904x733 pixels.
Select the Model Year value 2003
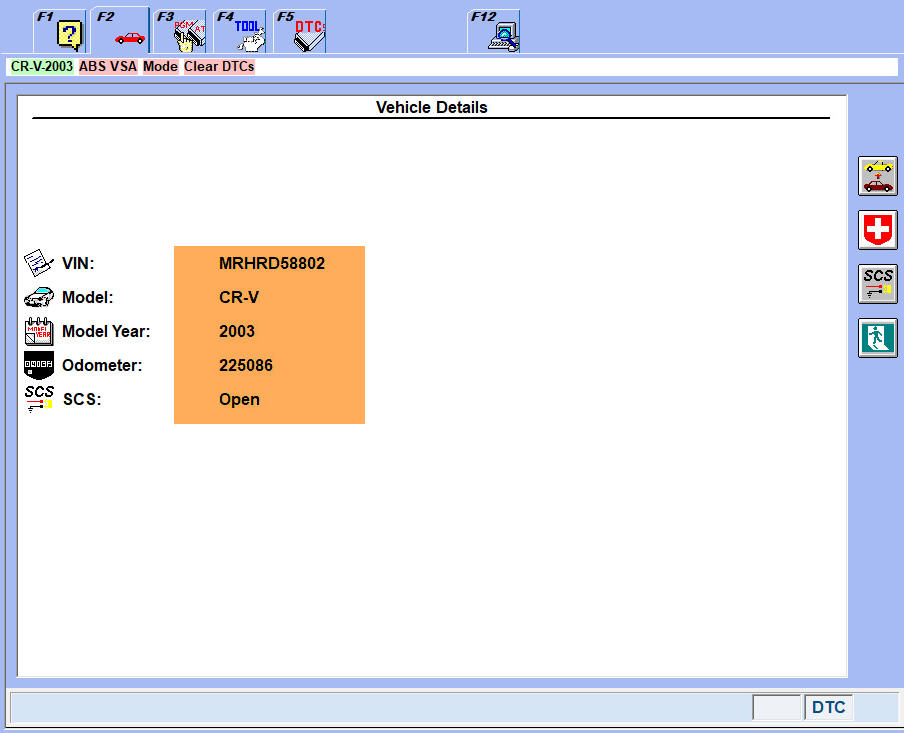pos(236,332)
